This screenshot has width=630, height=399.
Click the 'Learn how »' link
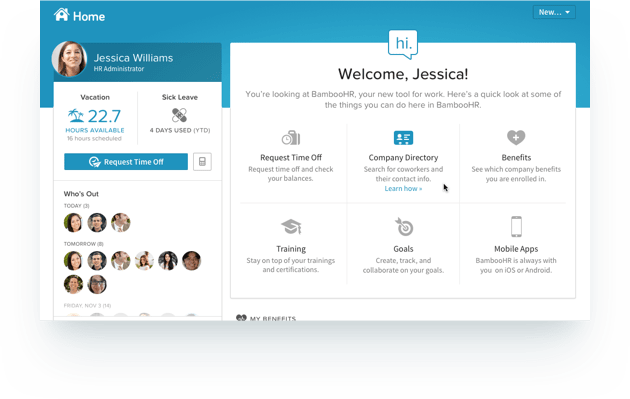tap(403, 188)
